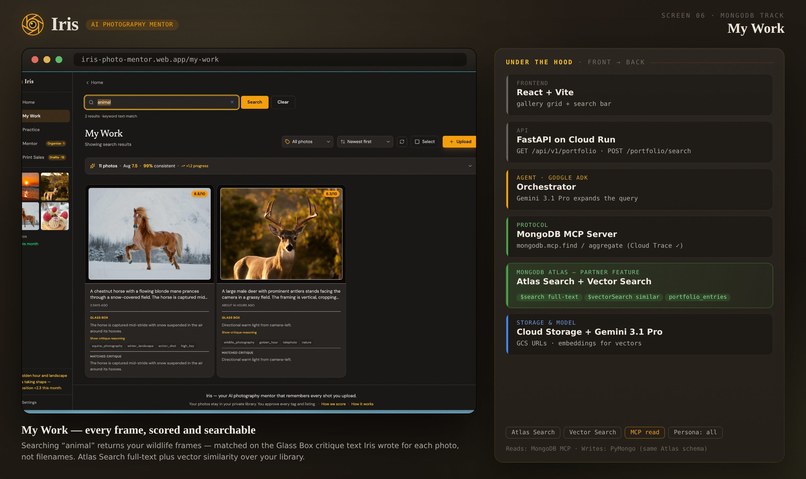
Task: Click the FastAPI on Cloud Run card
Action: 639,142
